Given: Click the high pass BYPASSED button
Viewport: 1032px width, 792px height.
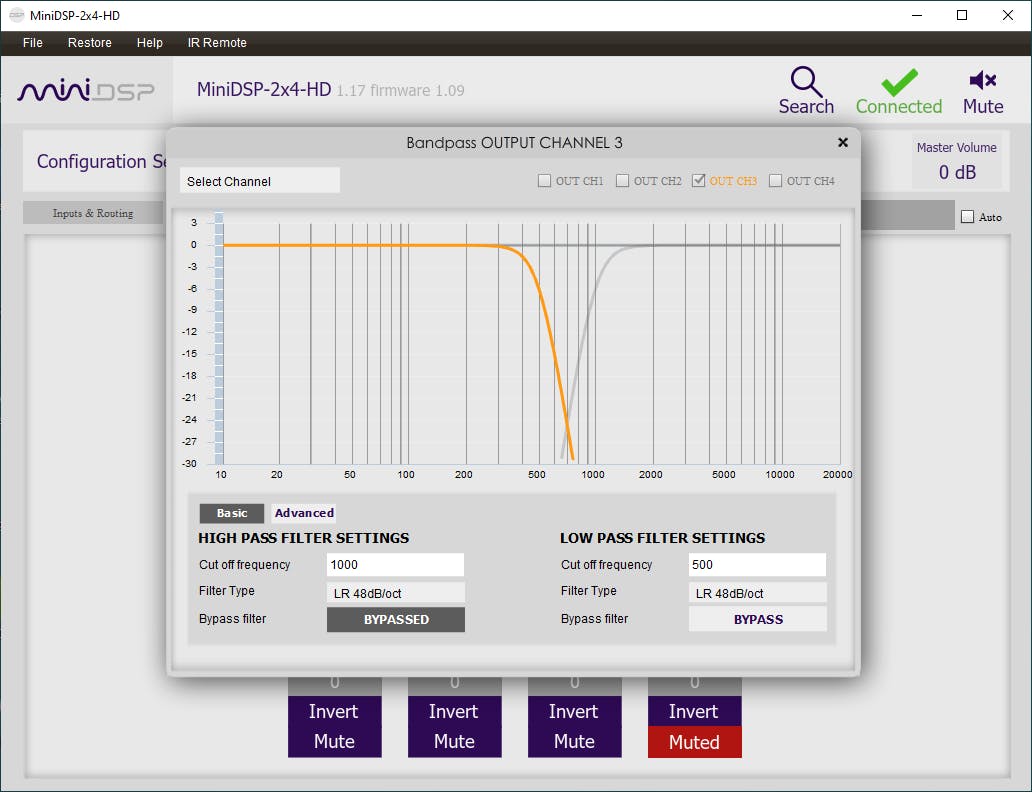Looking at the screenshot, I should (396, 620).
